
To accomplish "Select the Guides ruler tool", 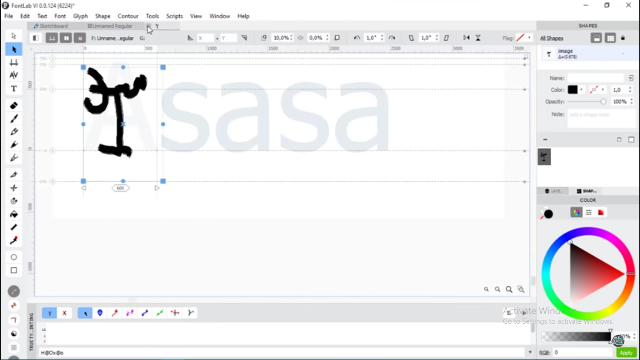I will tap(13, 227).
